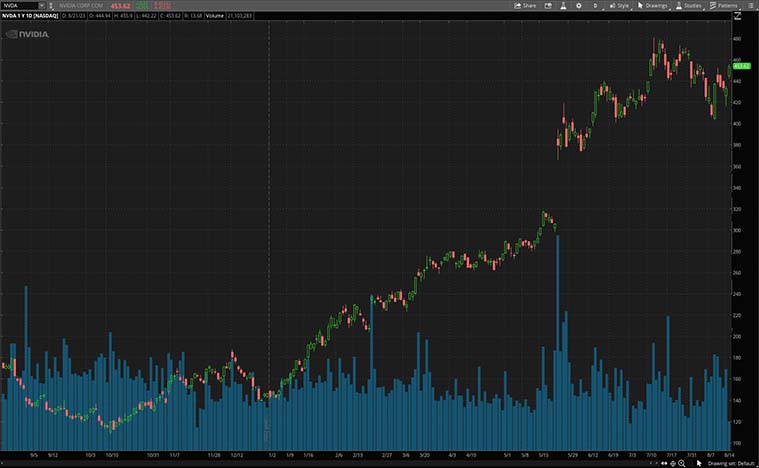Click the 480 price level on axis
Viewport: 759px width, 468px height.
coord(737,39)
